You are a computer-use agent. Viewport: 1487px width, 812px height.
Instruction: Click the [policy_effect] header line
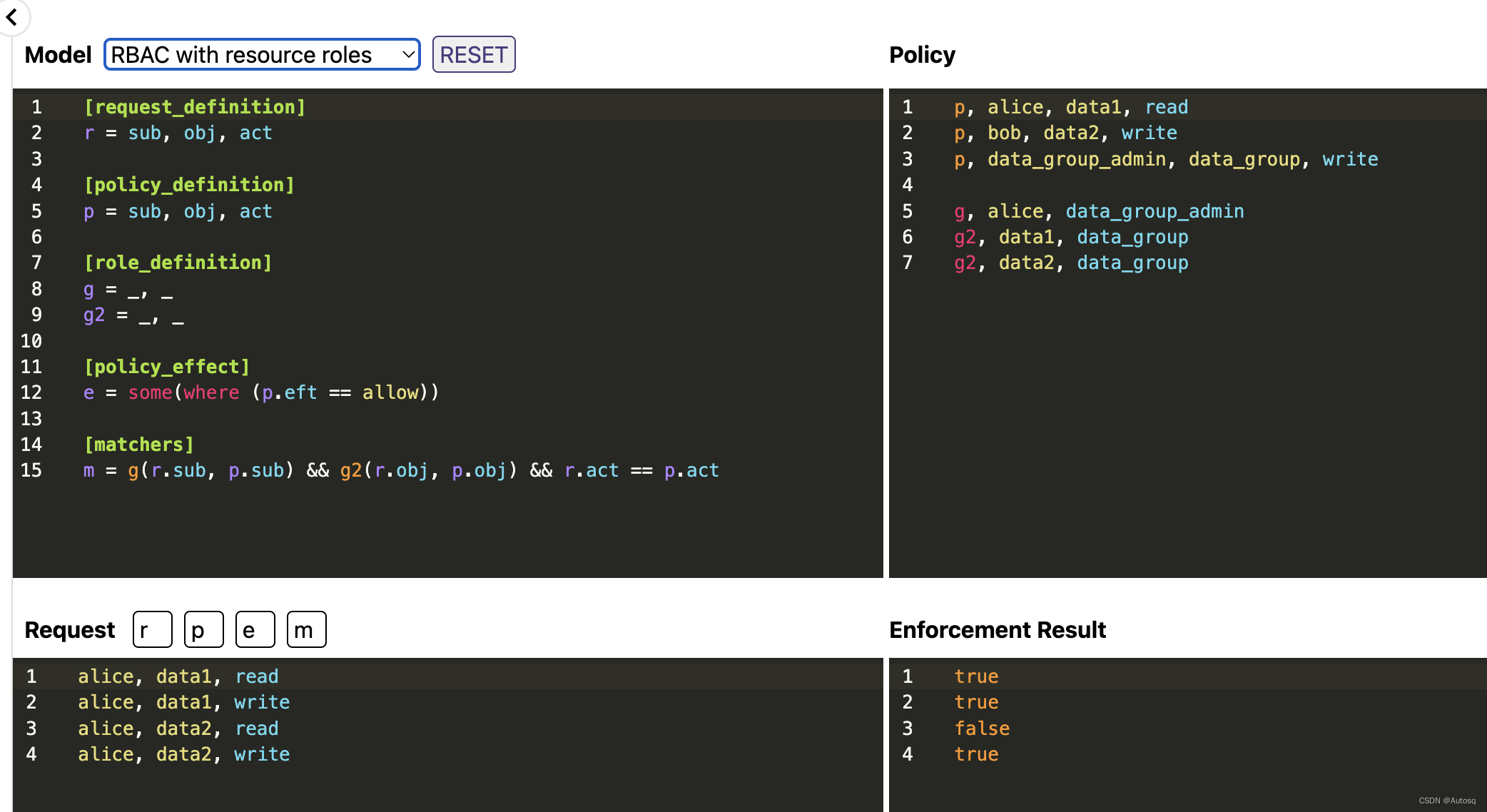click(x=166, y=367)
